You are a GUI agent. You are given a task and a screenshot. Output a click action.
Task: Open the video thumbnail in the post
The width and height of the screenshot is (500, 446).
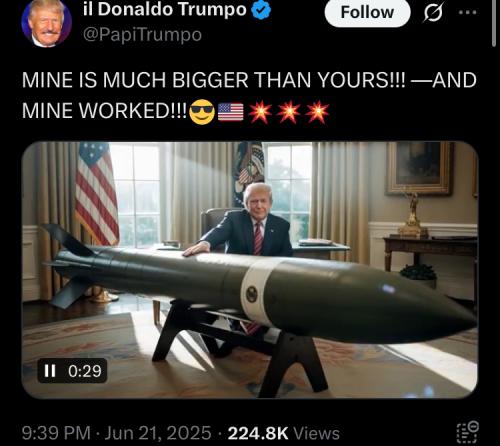point(250,270)
